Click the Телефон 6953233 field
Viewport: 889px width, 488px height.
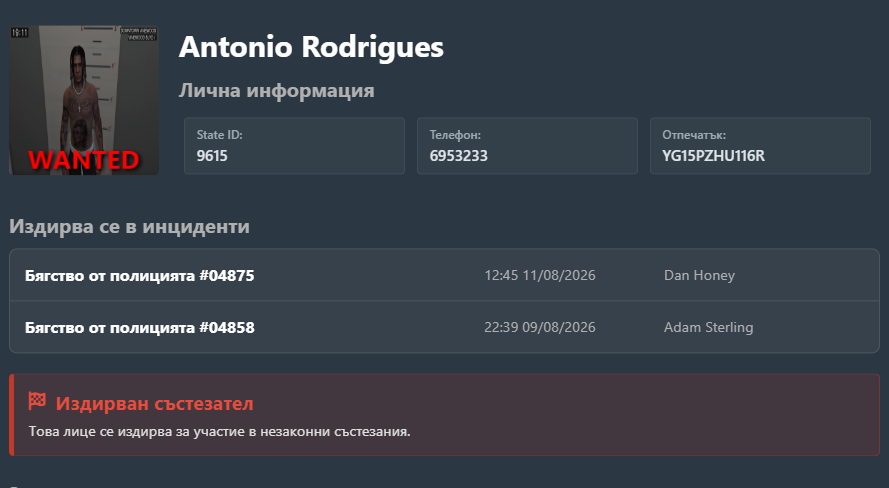[527, 146]
